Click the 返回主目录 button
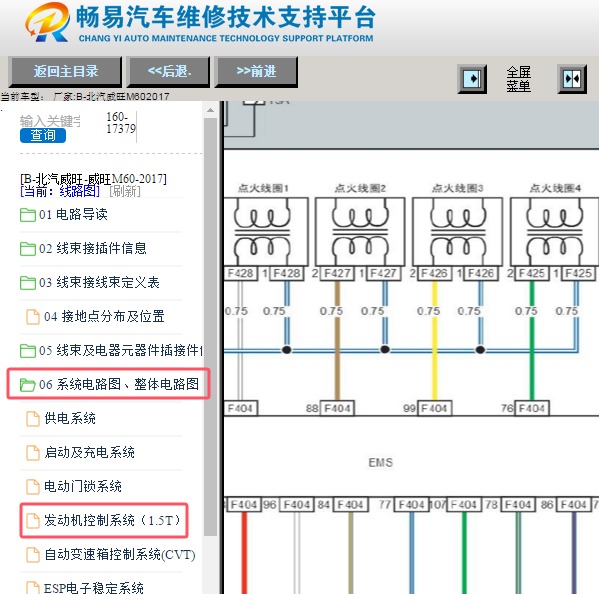The width and height of the screenshot is (599, 594). coord(65,71)
